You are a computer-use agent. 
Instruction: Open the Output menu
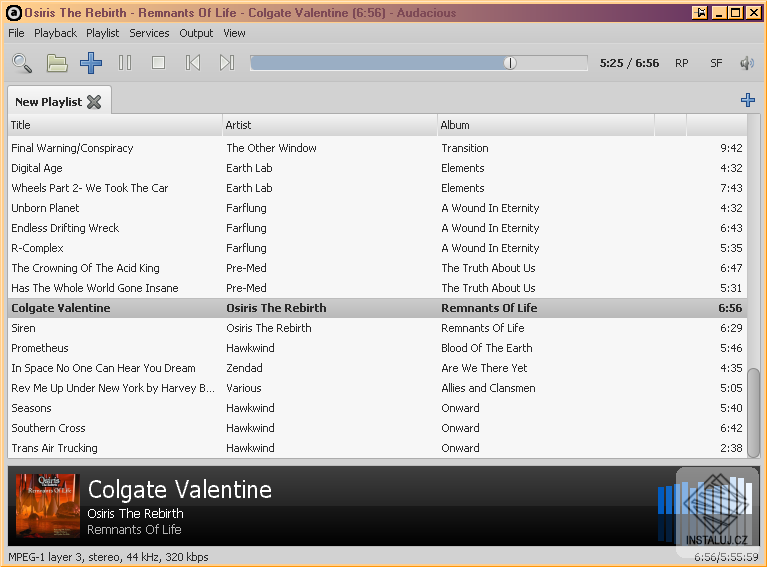click(196, 33)
